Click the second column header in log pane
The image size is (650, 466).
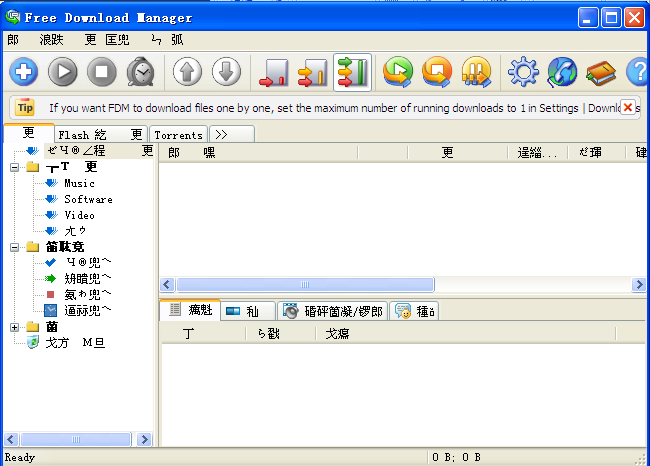tap(281, 334)
